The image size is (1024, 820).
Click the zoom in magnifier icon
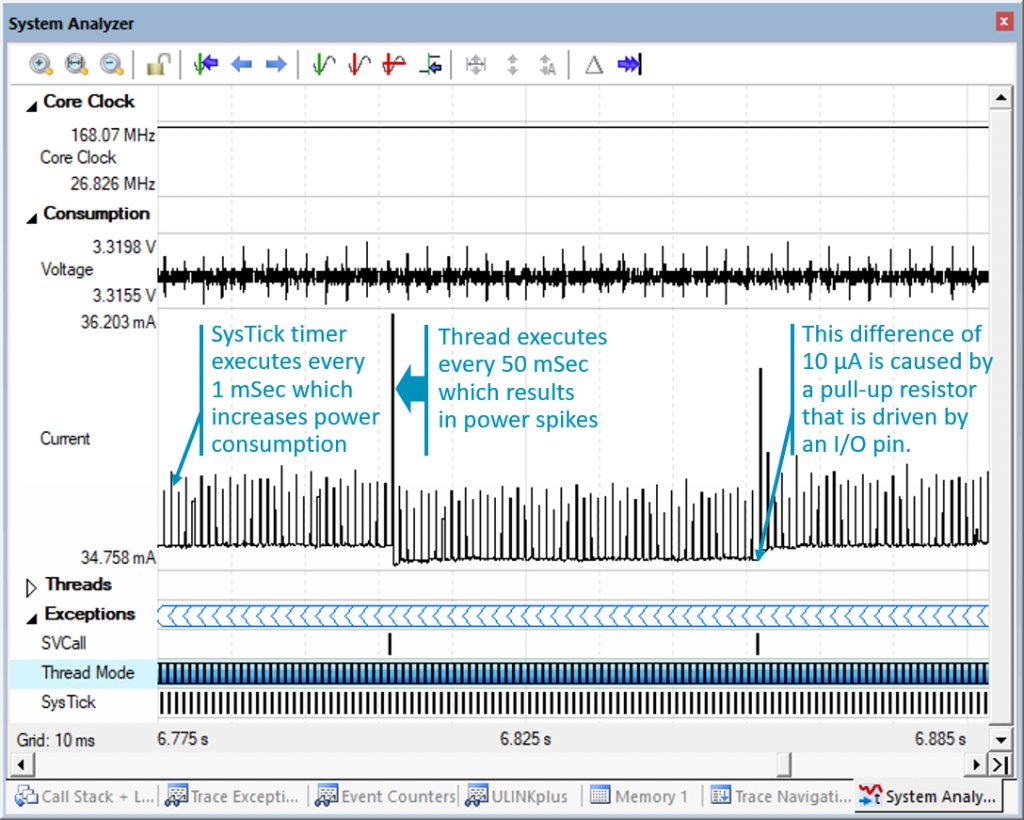point(41,65)
